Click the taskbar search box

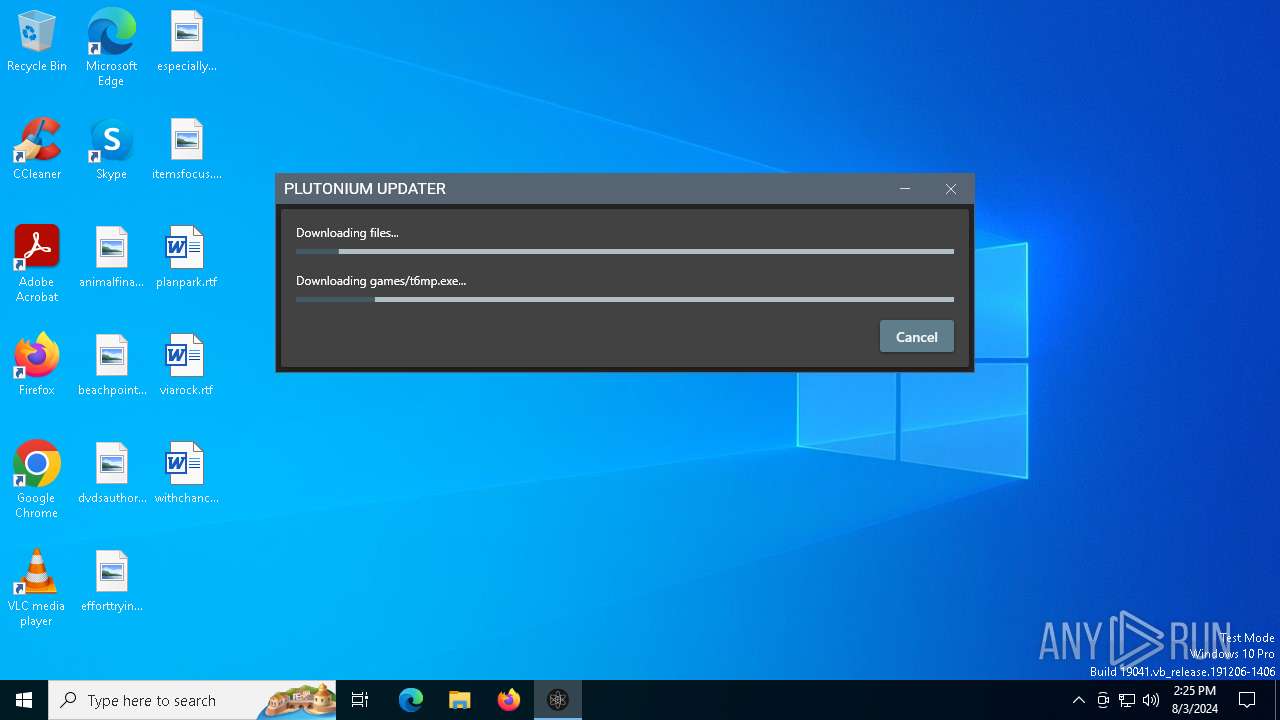point(192,700)
